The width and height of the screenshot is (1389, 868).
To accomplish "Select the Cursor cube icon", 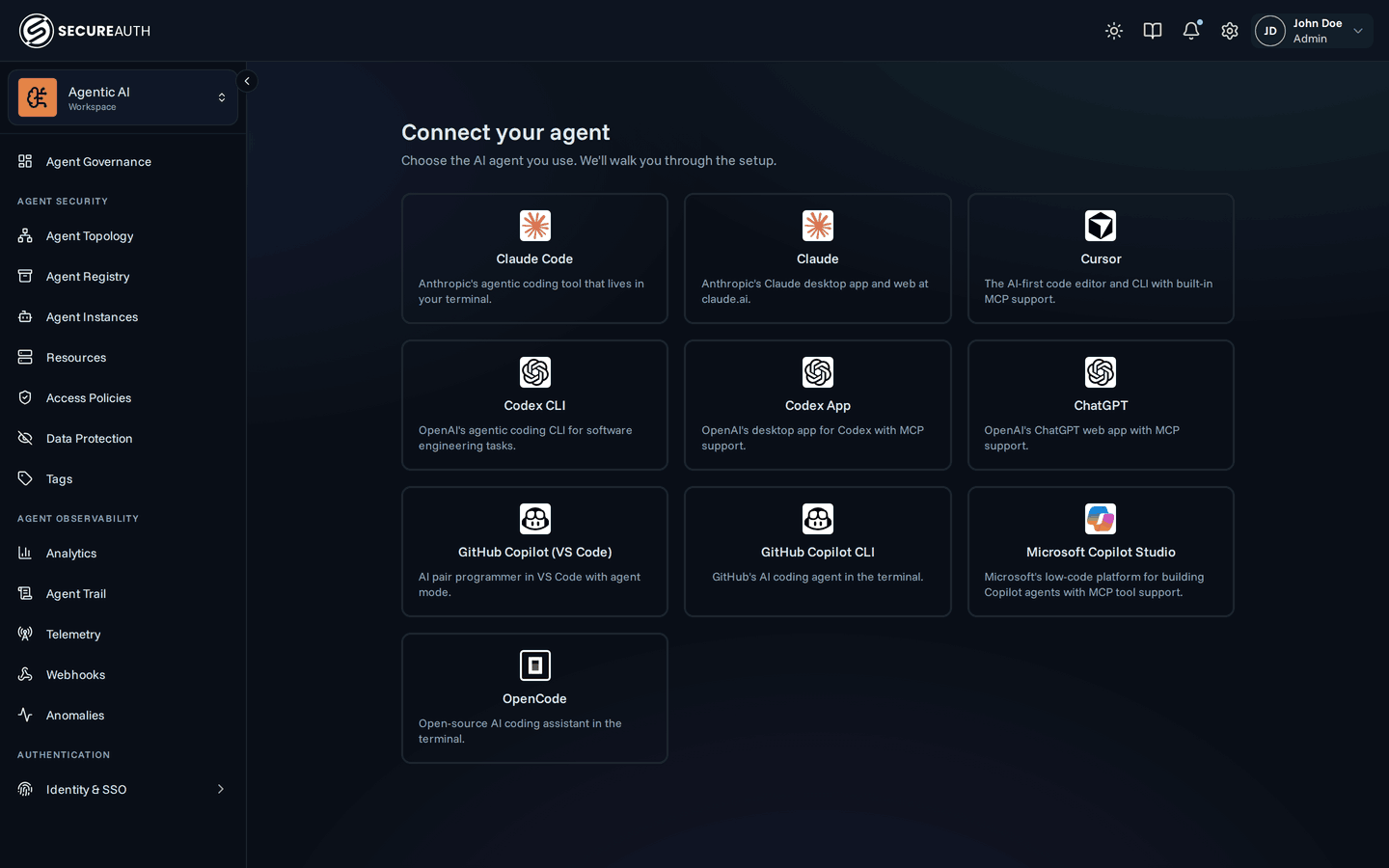I will click(1101, 226).
